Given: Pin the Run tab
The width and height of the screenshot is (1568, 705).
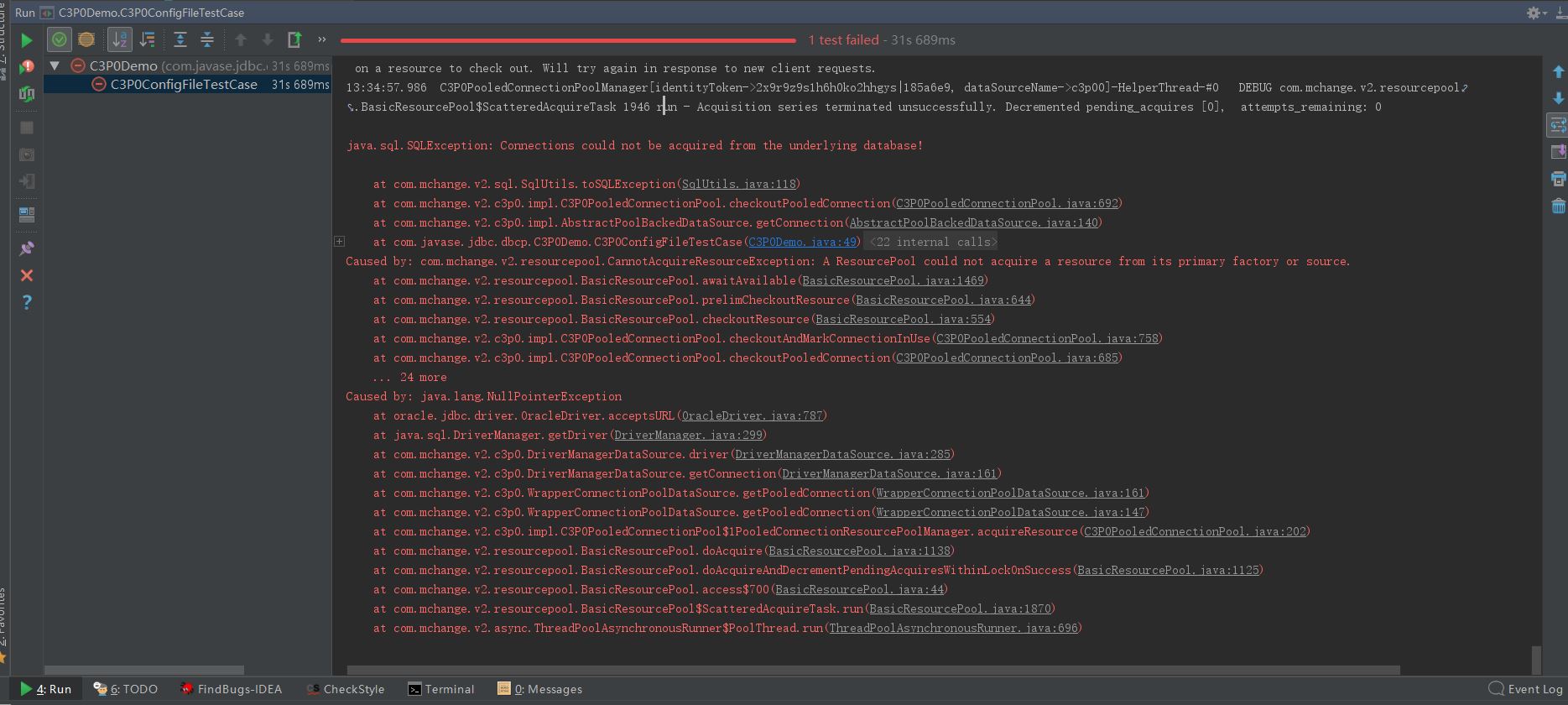Looking at the screenshot, I should click(26, 248).
